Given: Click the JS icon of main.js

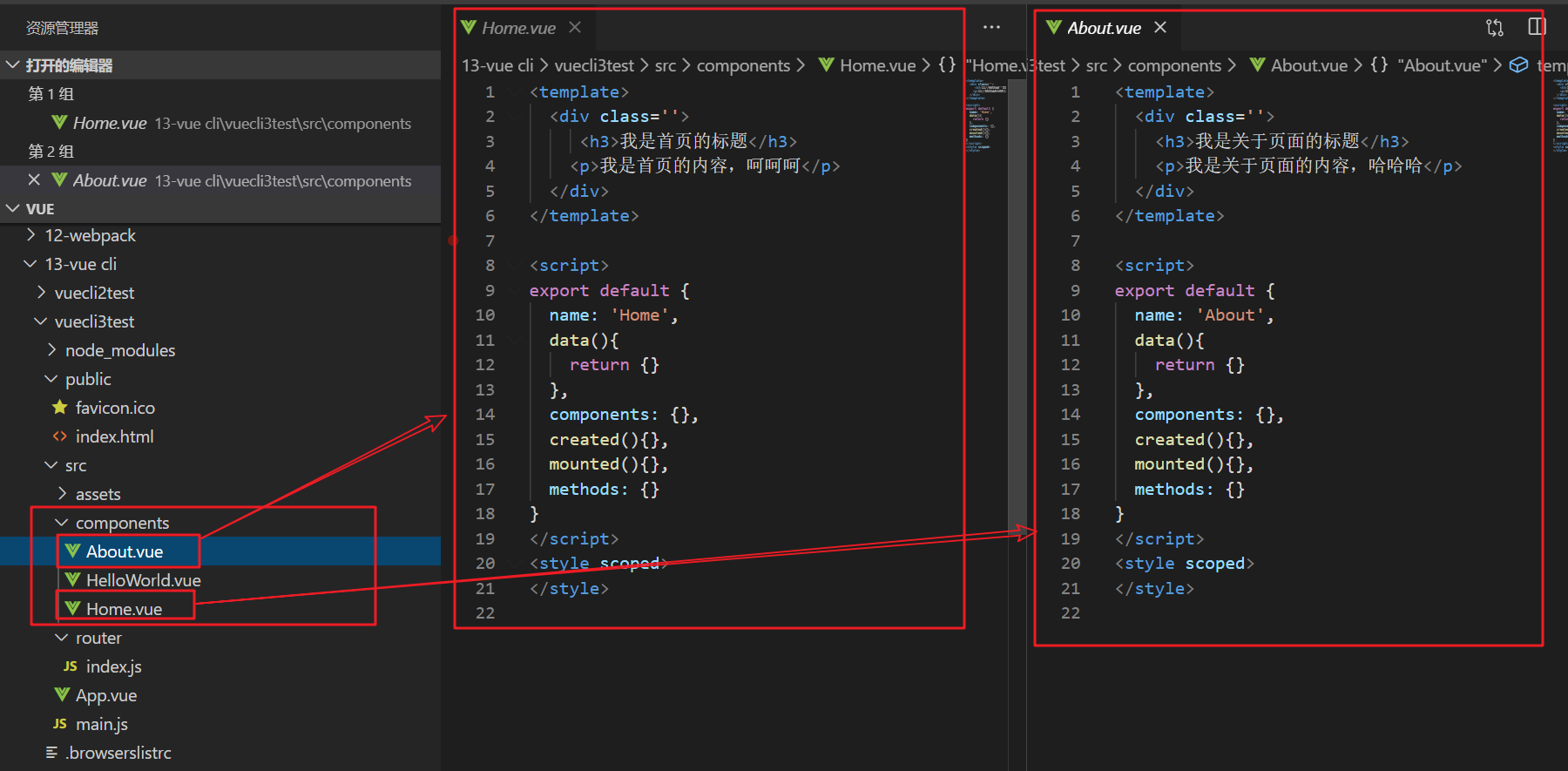Looking at the screenshot, I should pos(60,724).
